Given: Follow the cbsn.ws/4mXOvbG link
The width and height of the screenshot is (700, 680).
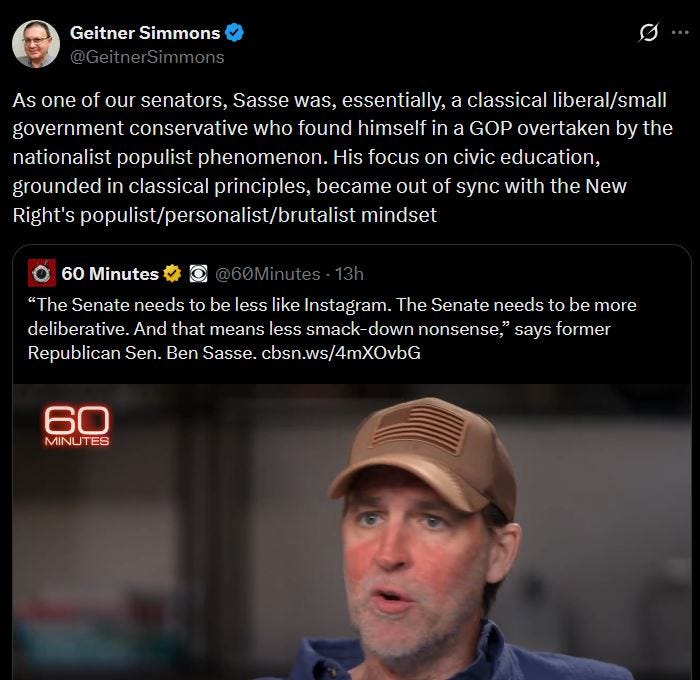Looking at the screenshot, I should pos(341,353).
